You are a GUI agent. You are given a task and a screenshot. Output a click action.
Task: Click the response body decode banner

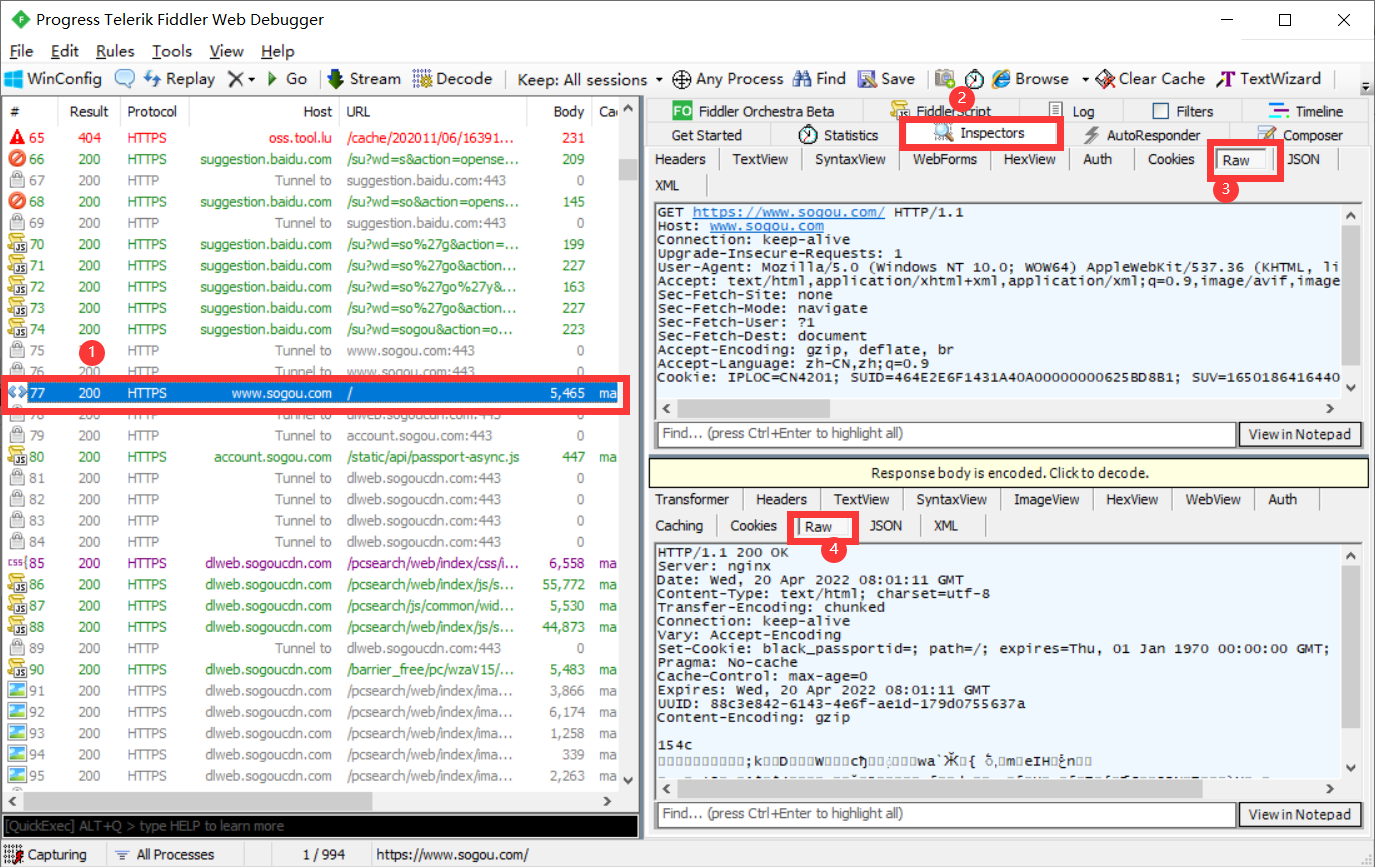pos(1008,473)
